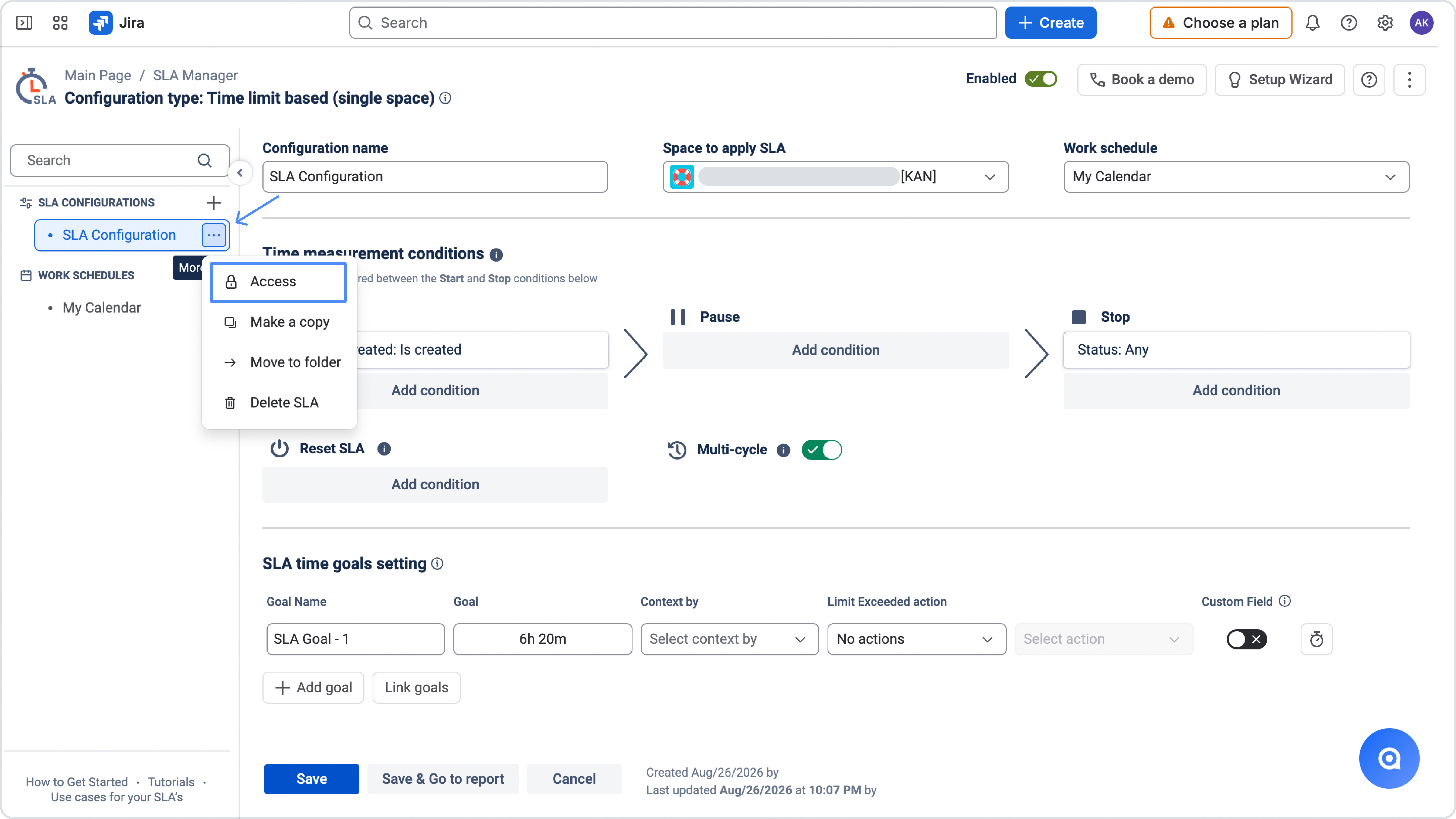Click info icon beside Custom Field

pyautogui.click(x=1285, y=601)
